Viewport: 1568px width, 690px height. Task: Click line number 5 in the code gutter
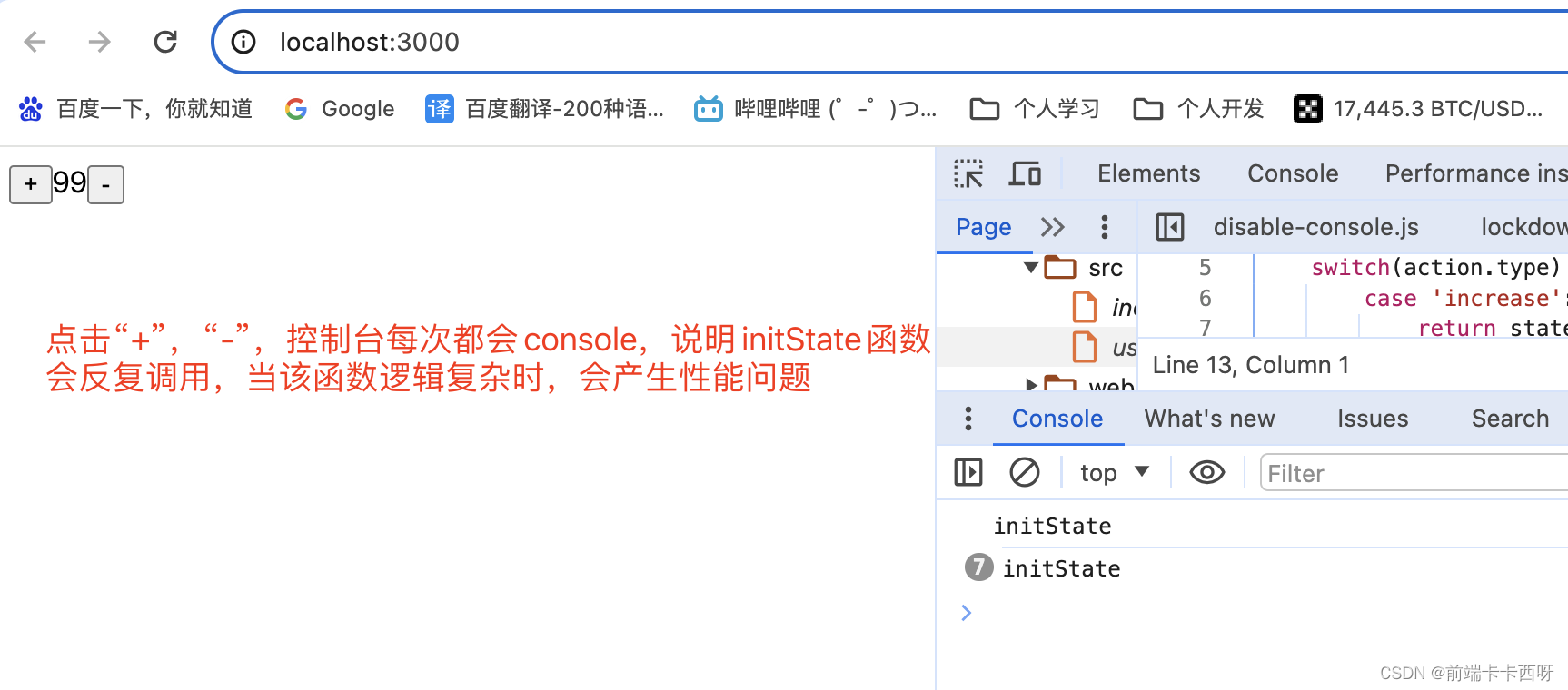1205,268
